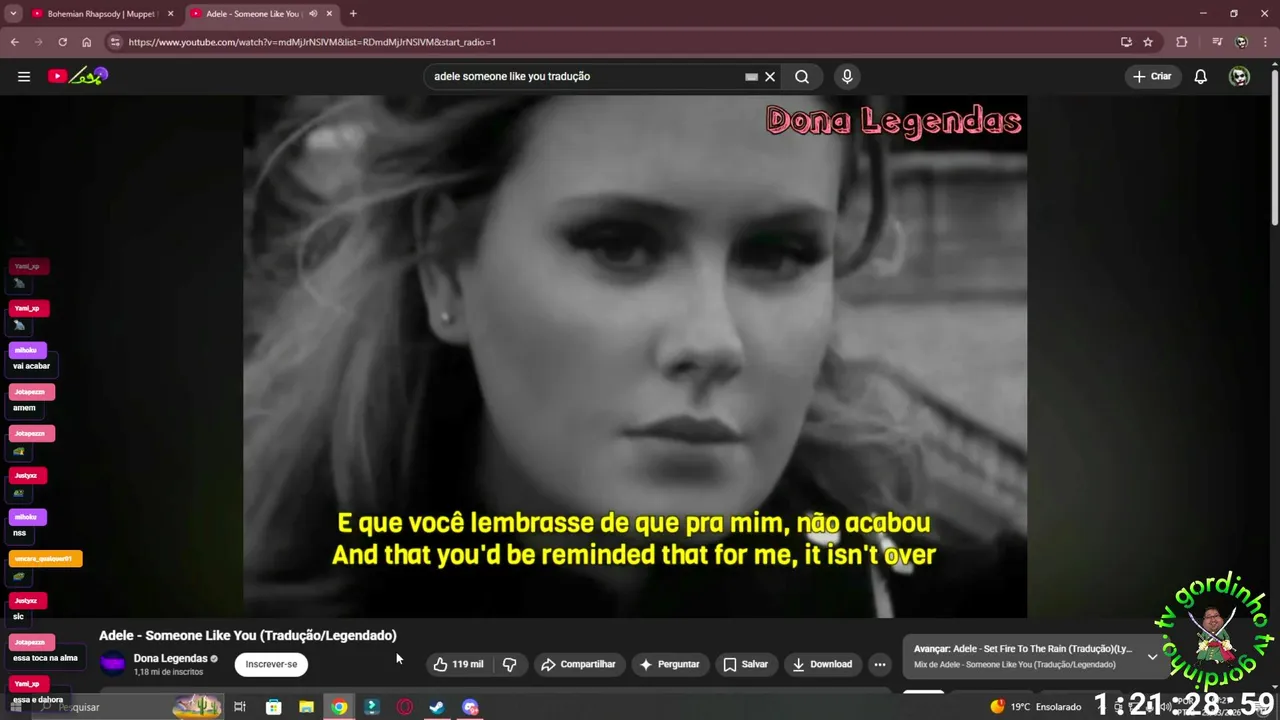Like the video 119 mil
The width and height of the screenshot is (1280, 720).
pos(459,664)
